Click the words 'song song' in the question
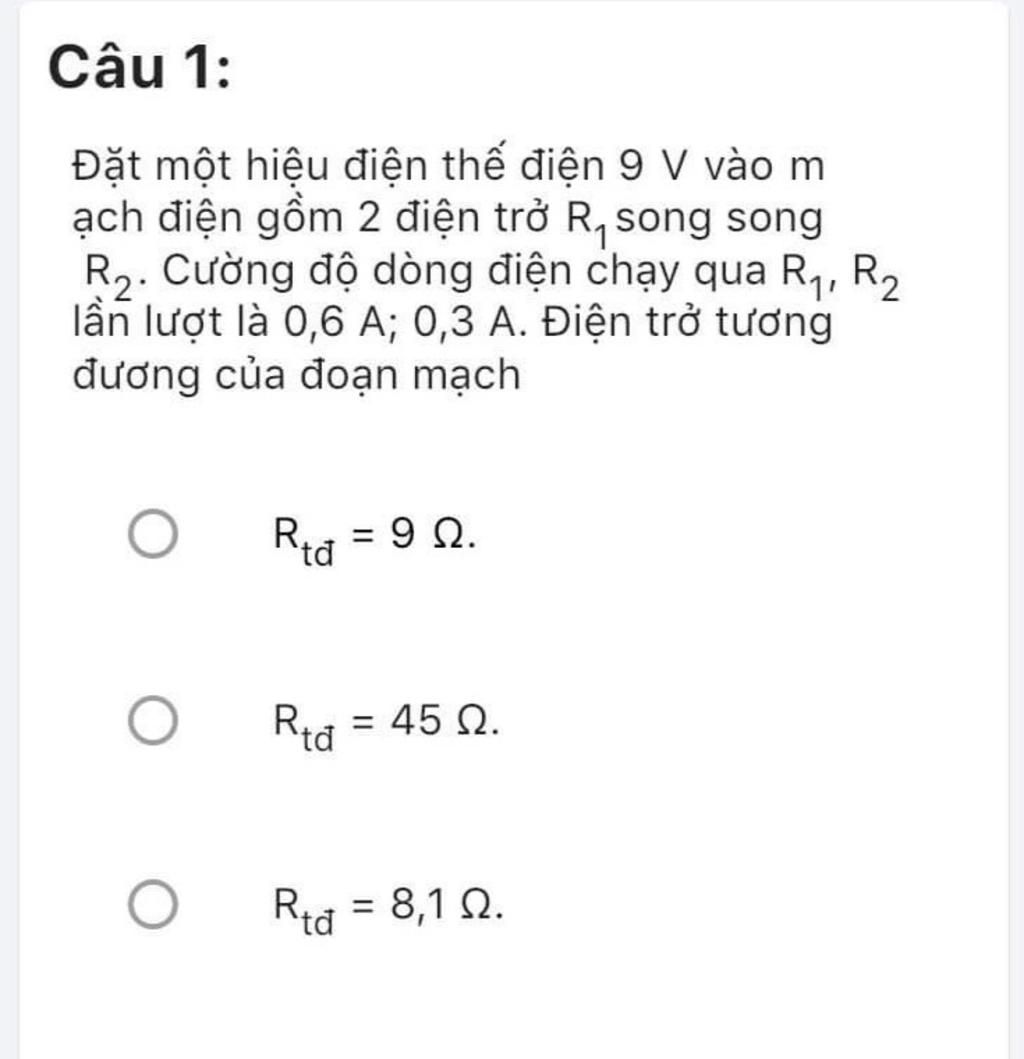The width and height of the screenshot is (1024, 1059). 719,219
